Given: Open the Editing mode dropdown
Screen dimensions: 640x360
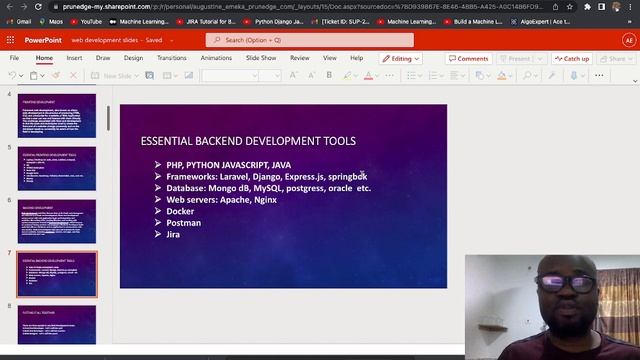Looking at the screenshot, I should coord(401,59).
